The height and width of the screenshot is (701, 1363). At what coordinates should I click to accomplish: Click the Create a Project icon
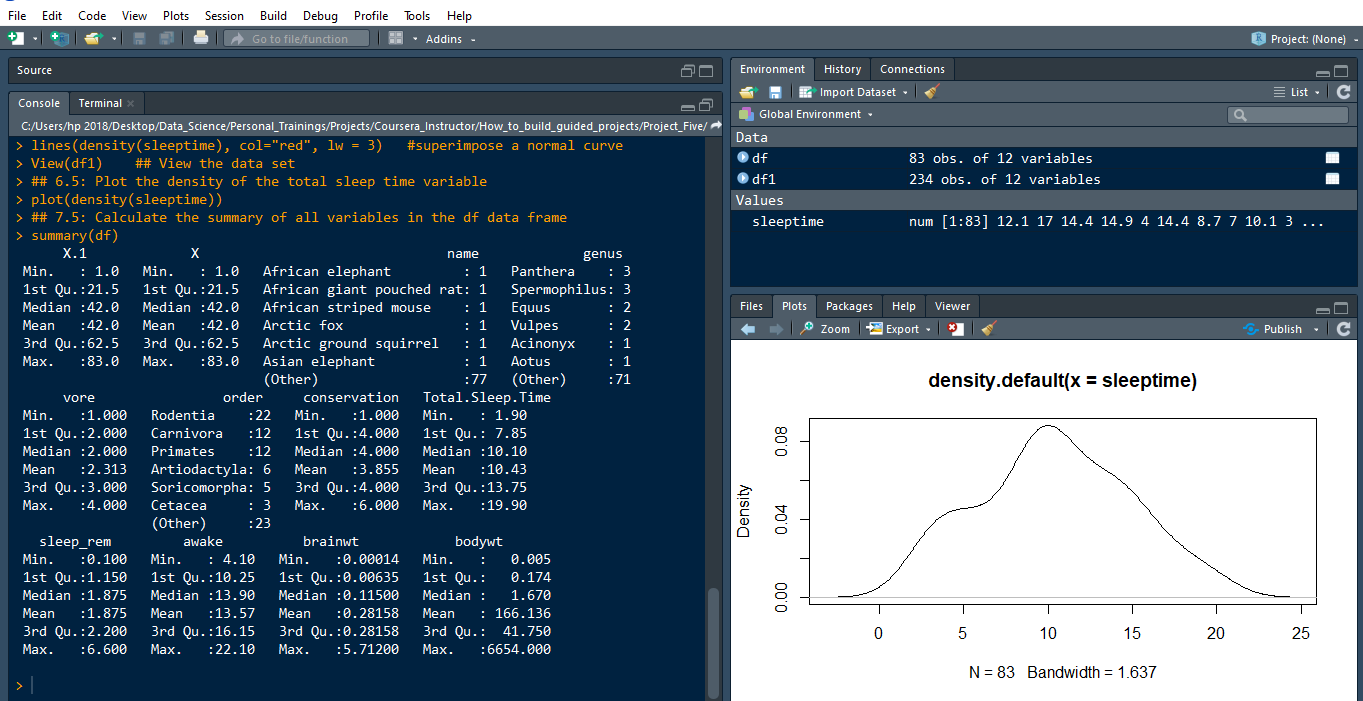tap(60, 38)
